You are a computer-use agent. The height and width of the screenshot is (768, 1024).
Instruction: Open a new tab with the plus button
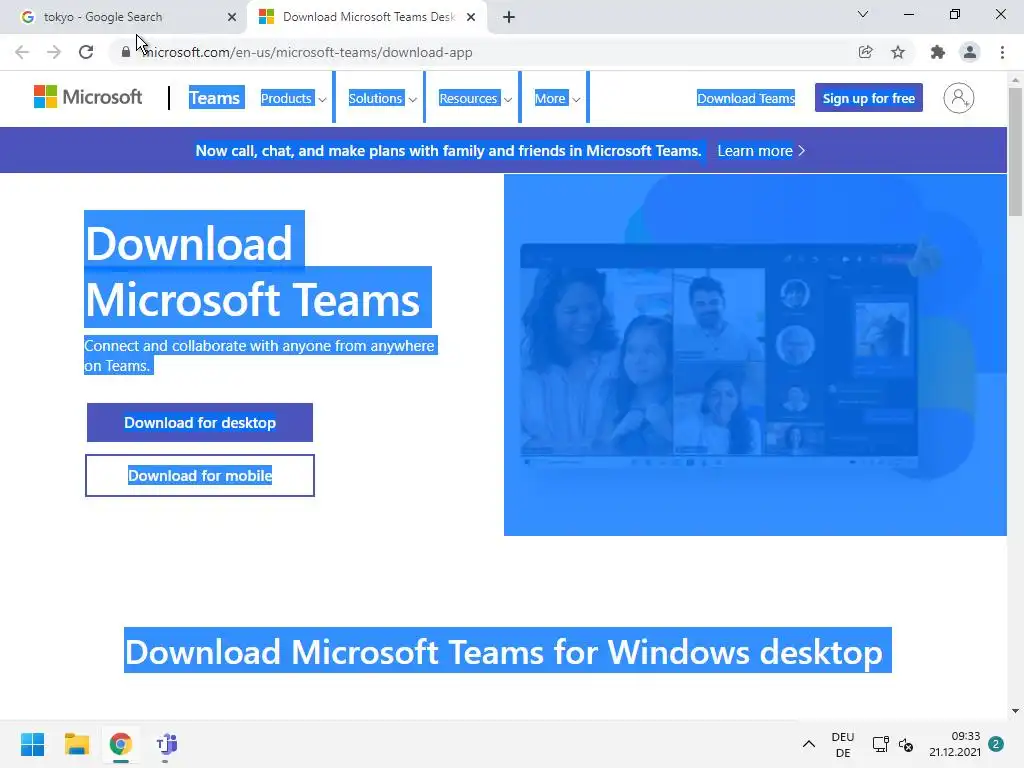(509, 17)
